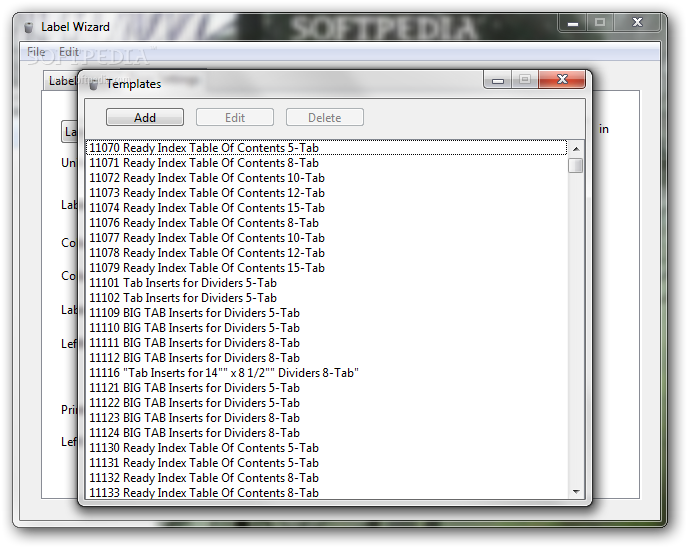Select 11116 Tab Inserts for 14" Dividers row
This screenshot has width=688, height=548.
[x=326, y=373]
